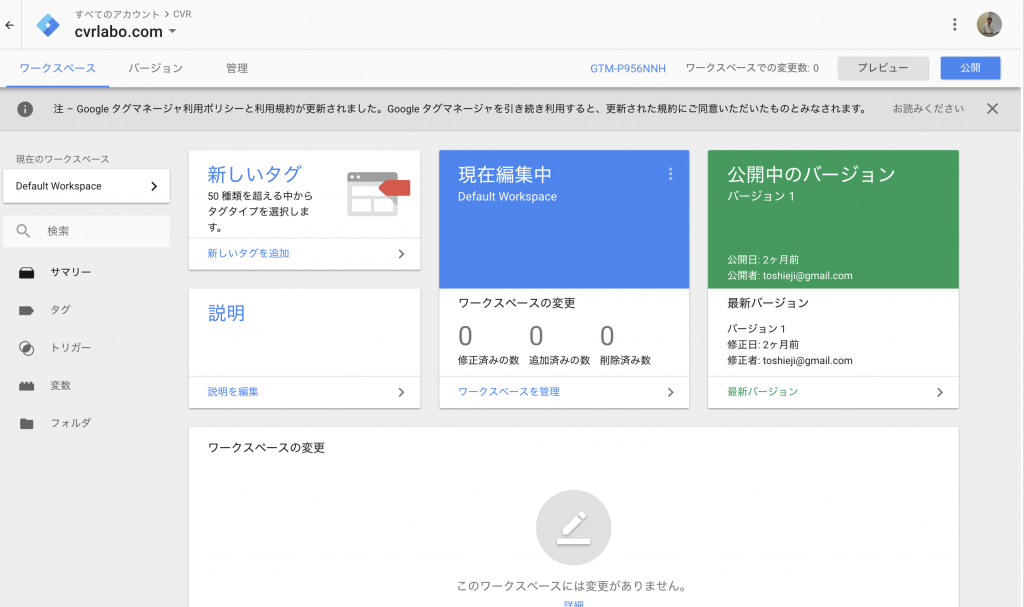Click the info icon in the notice bar
The height and width of the screenshot is (607, 1024).
coord(25,109)
